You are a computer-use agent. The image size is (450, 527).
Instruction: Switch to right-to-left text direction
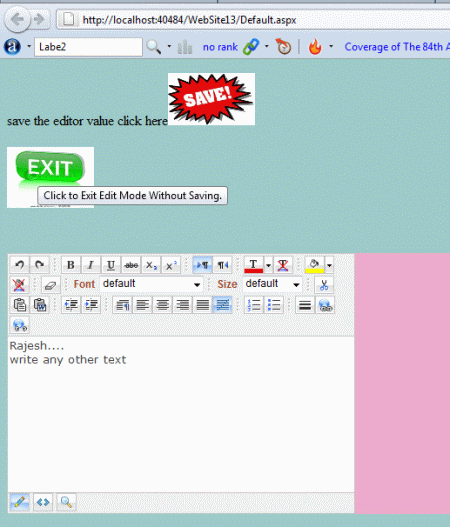coord(222,265)
